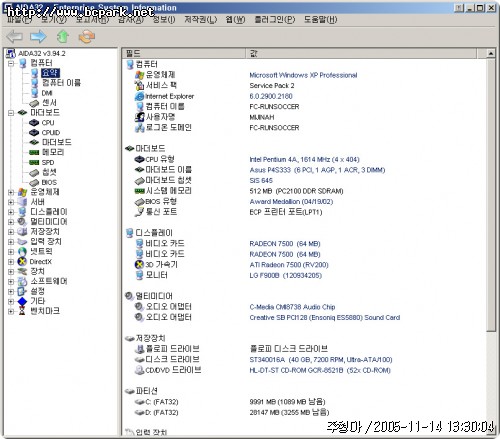
Task: Open the 도움말(H) menu
Action: coord(320,20)
